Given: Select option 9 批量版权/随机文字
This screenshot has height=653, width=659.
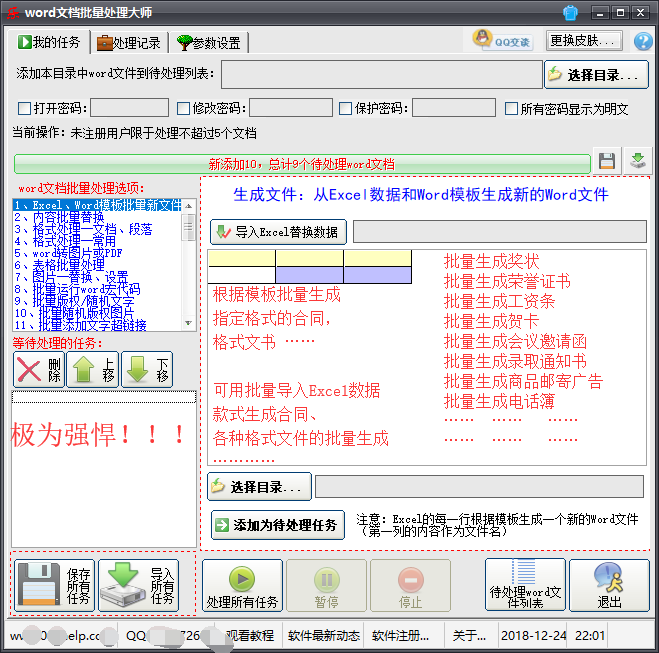Looking at the screenshot, I should tap(97, 301).
